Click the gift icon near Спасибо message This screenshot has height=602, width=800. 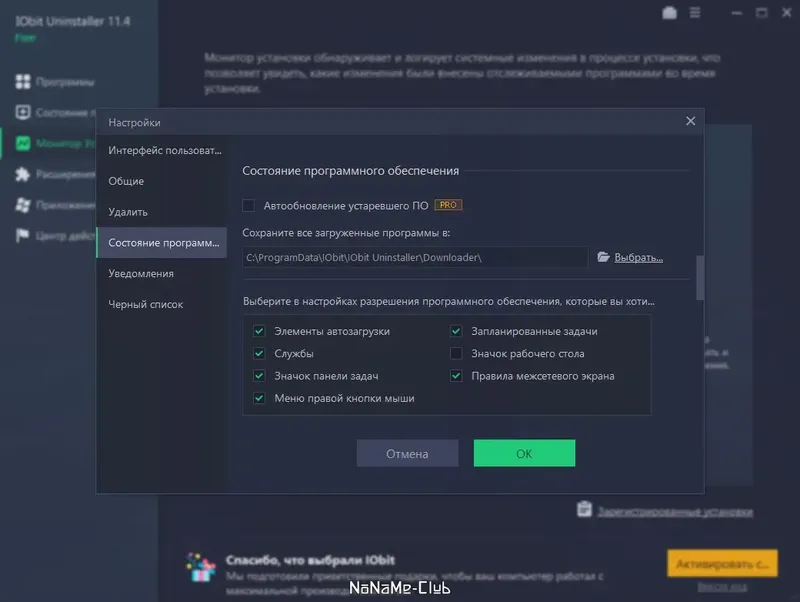coord(200,571)
